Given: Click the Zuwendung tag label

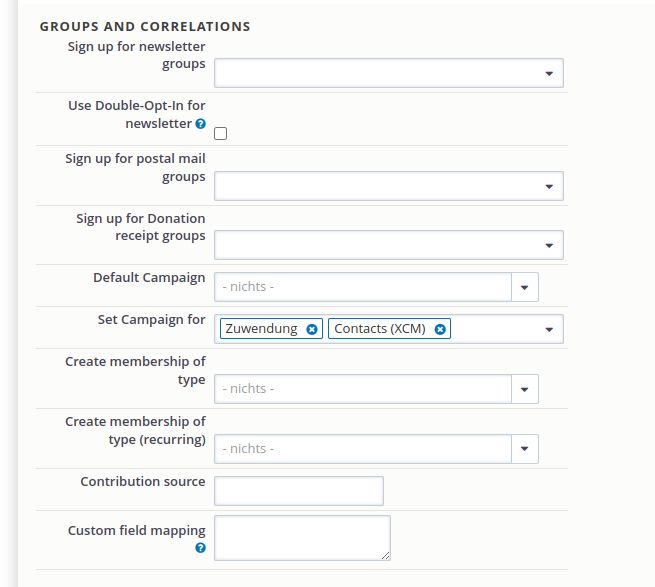Looking at the screenshot, I should (261, 329).
